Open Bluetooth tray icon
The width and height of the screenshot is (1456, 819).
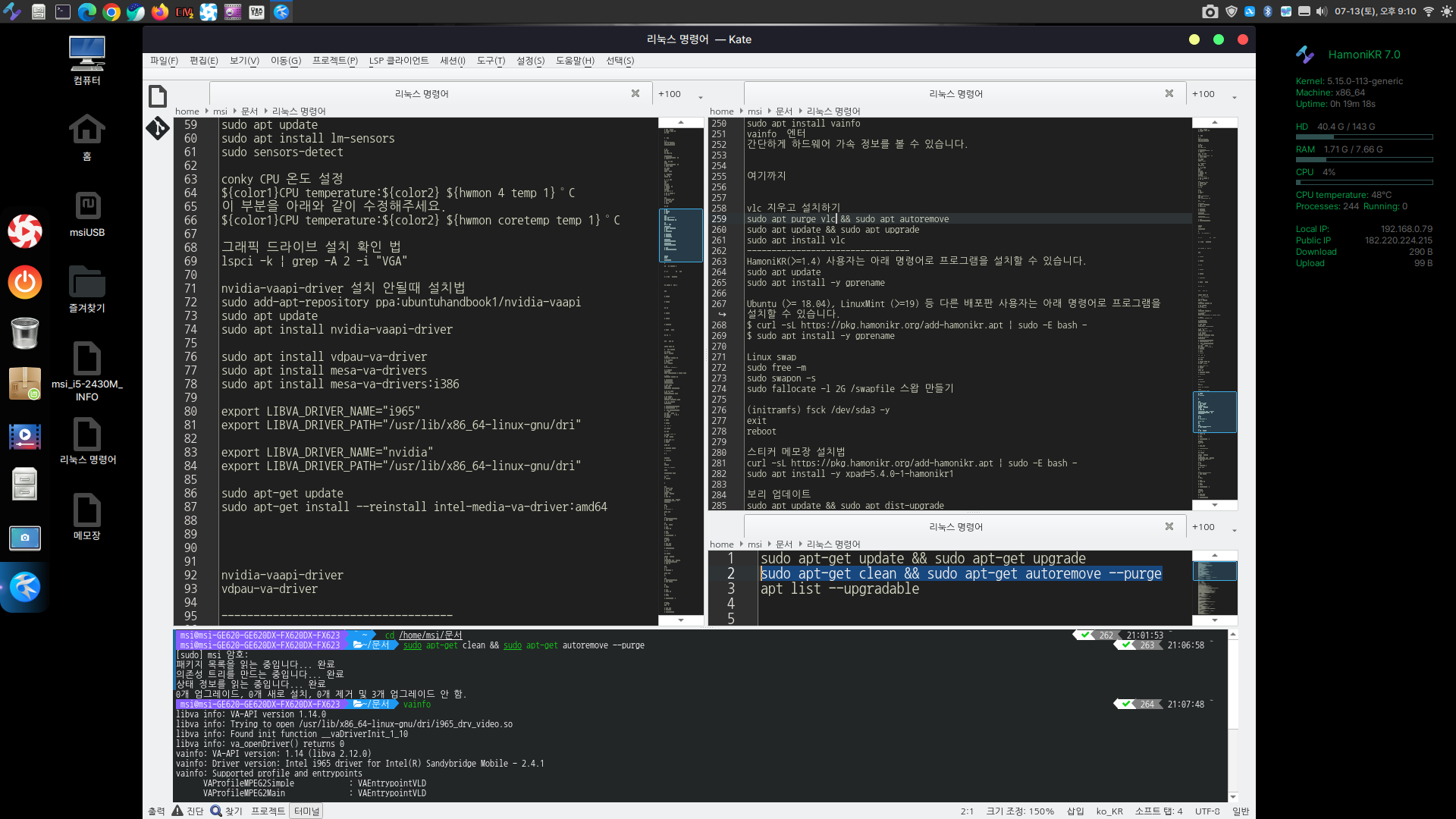(1267, 11)
